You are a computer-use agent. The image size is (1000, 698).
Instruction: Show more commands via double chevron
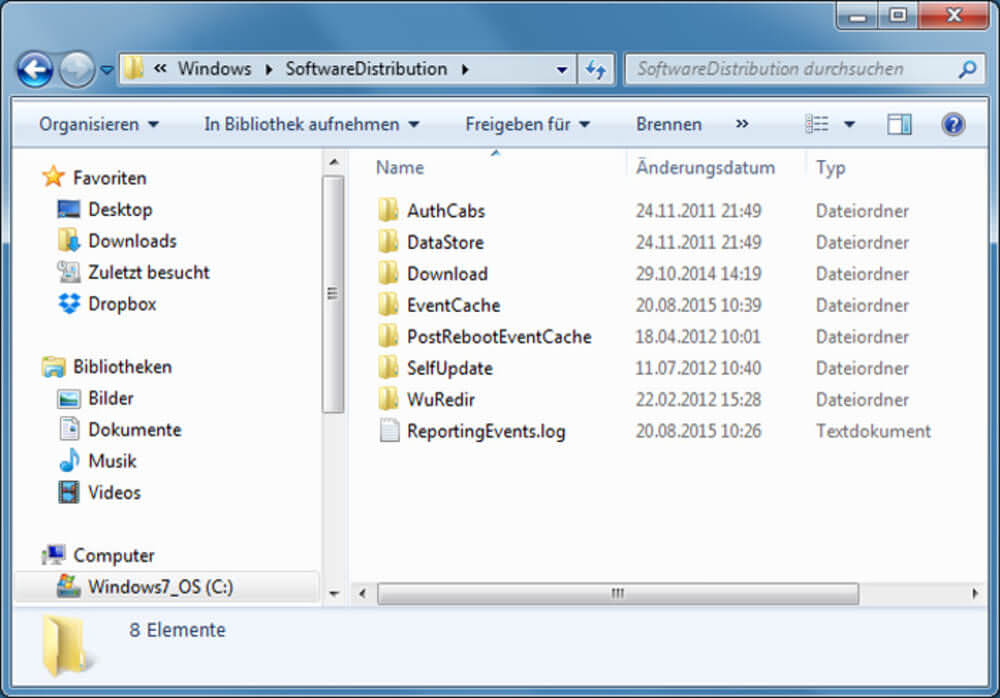pos(742,124)
